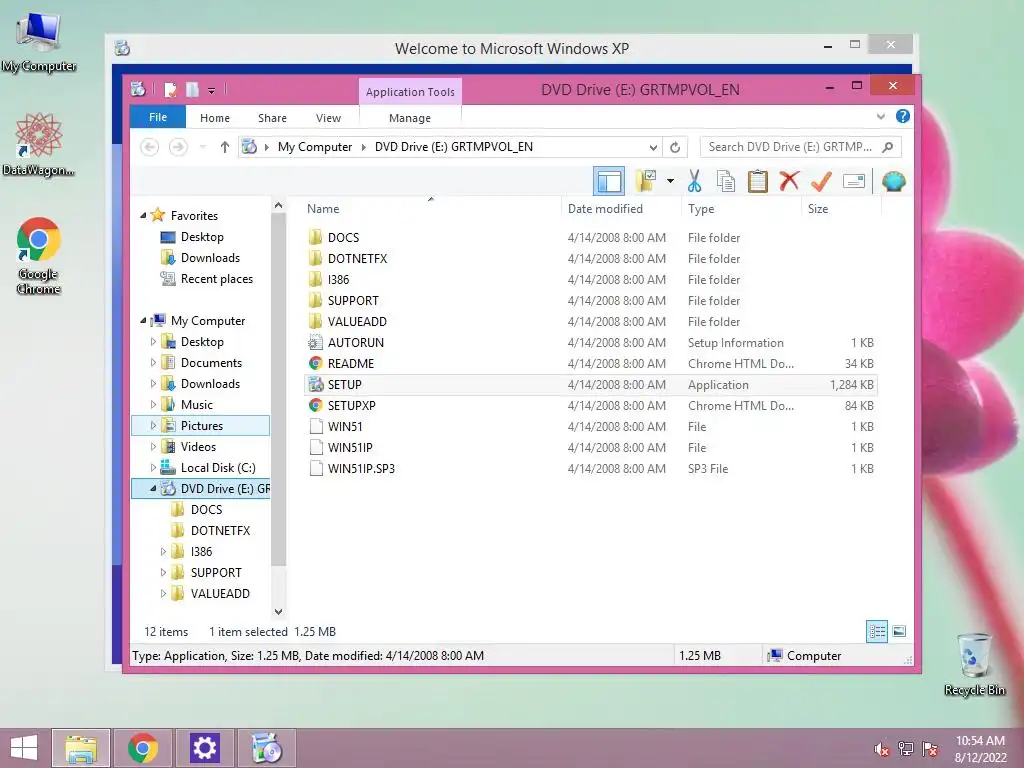Screen dimensions: 1024x768
Task: Select the My Computer desktop icon
Action: (38, 44)
